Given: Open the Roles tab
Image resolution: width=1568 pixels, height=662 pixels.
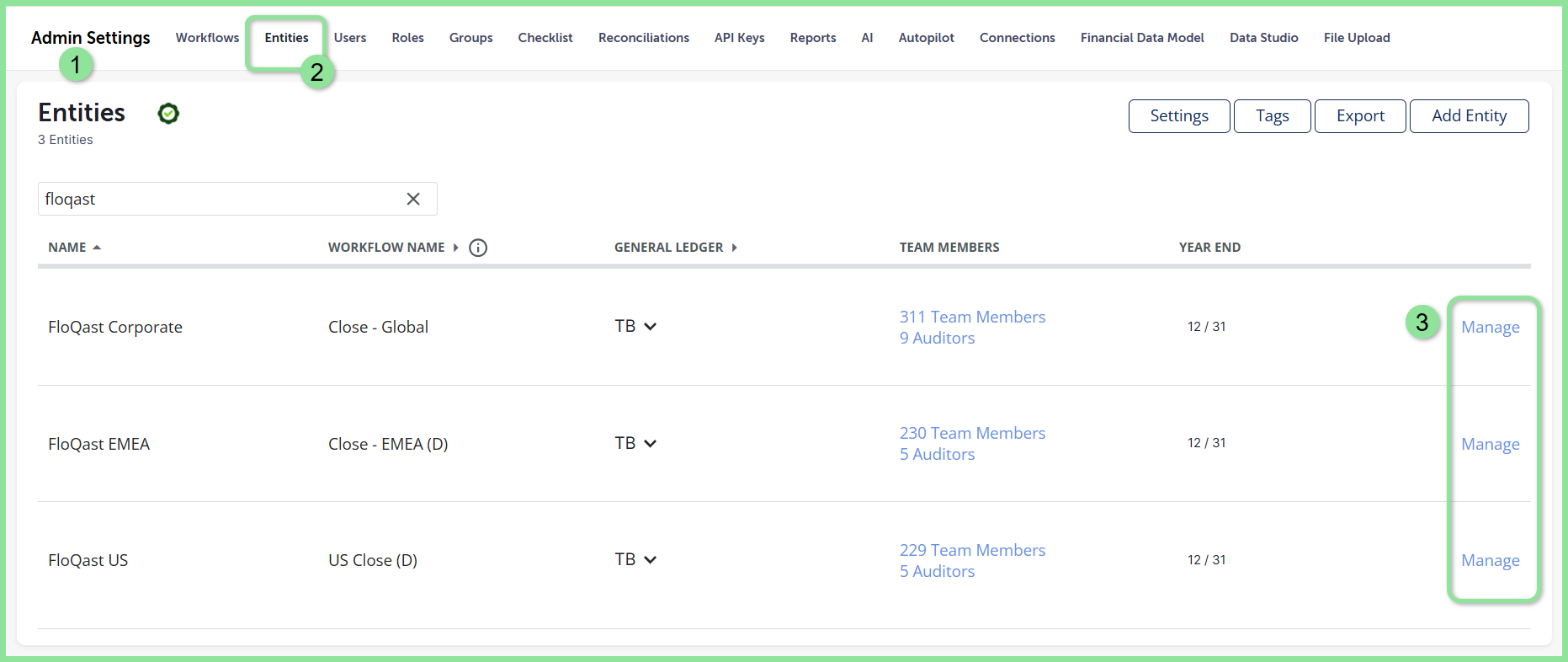Looking at the screenshot, I should coord(407,38).
